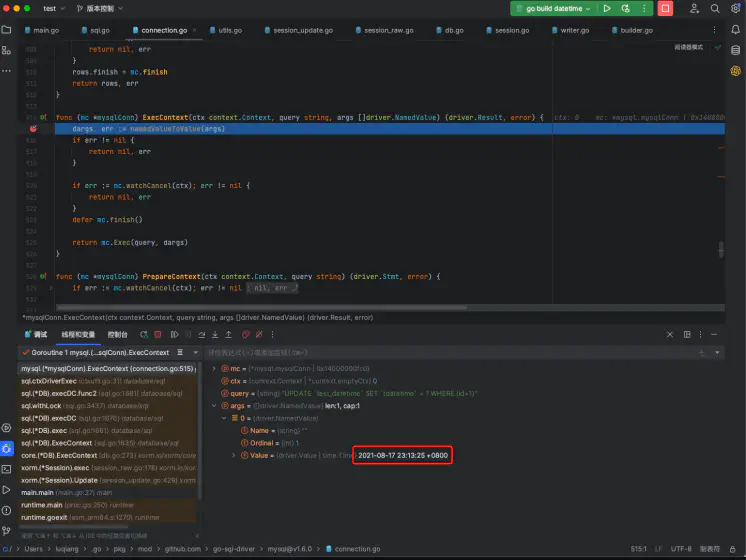The height and width of the screenshot is (560, 746).
Task: Open the code with me user icon
Action: coord(694,8)
